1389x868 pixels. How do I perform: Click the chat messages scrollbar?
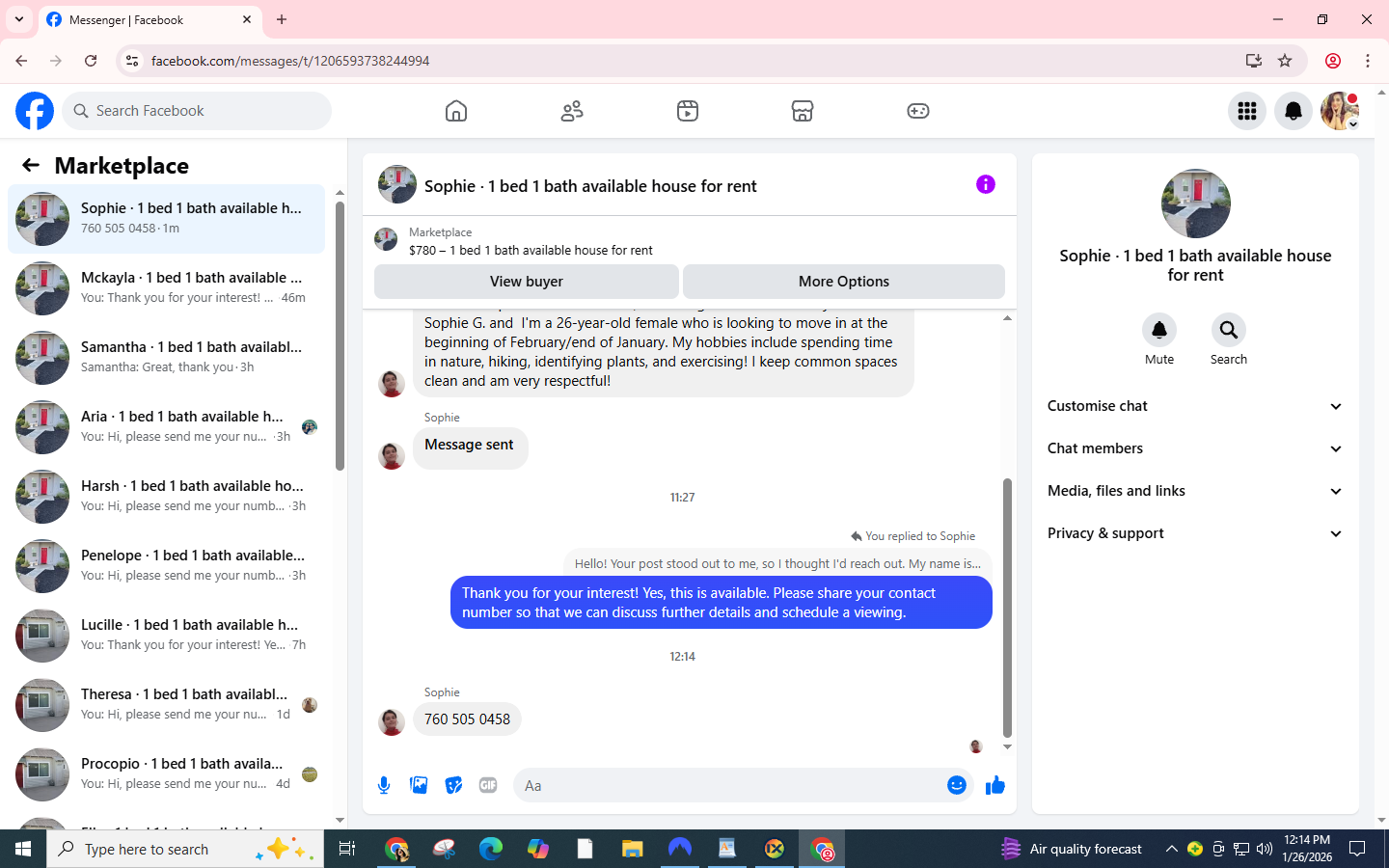point(1007,608)
